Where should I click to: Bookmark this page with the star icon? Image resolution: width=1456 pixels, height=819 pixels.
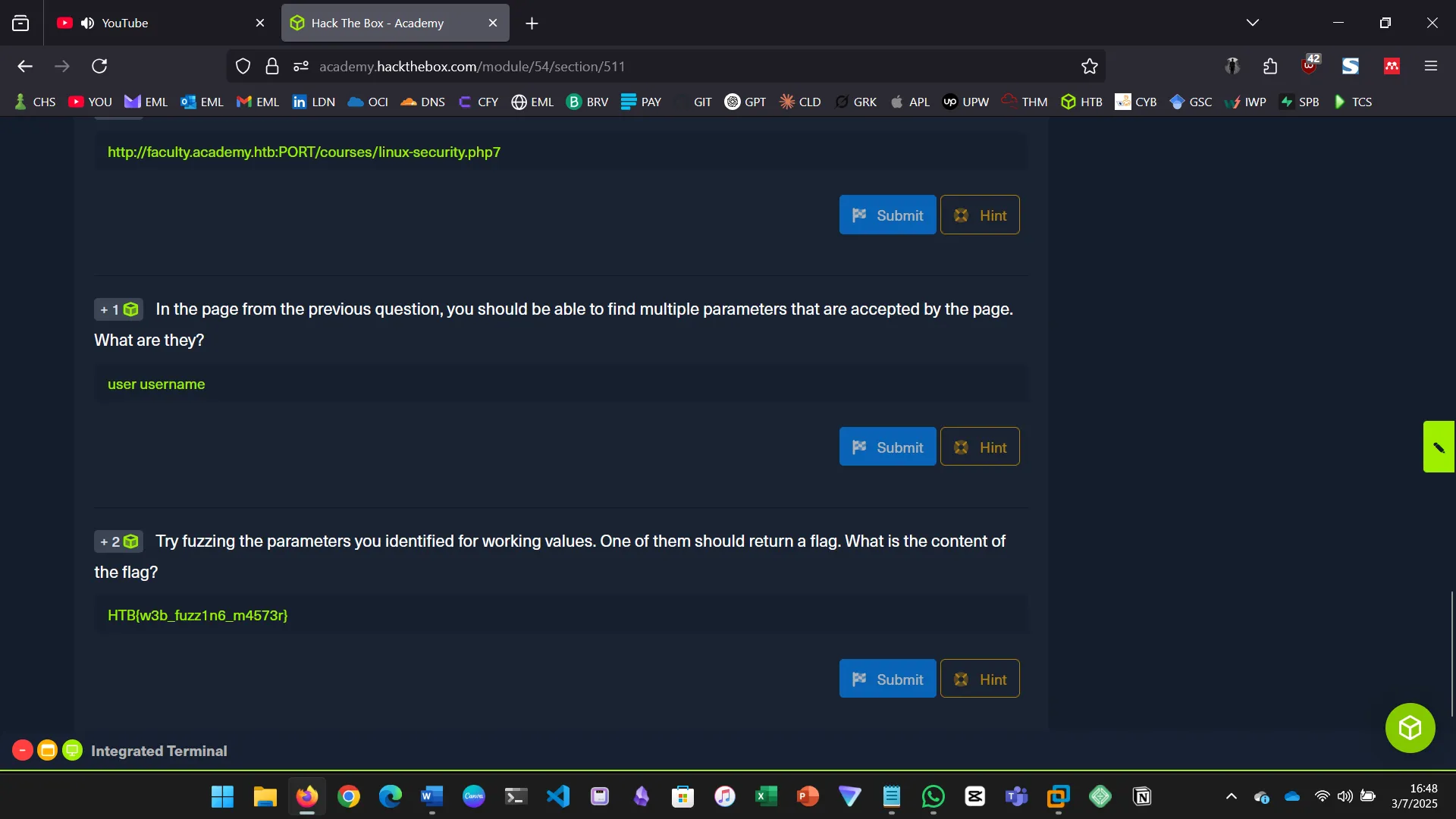coord(1089,66)
